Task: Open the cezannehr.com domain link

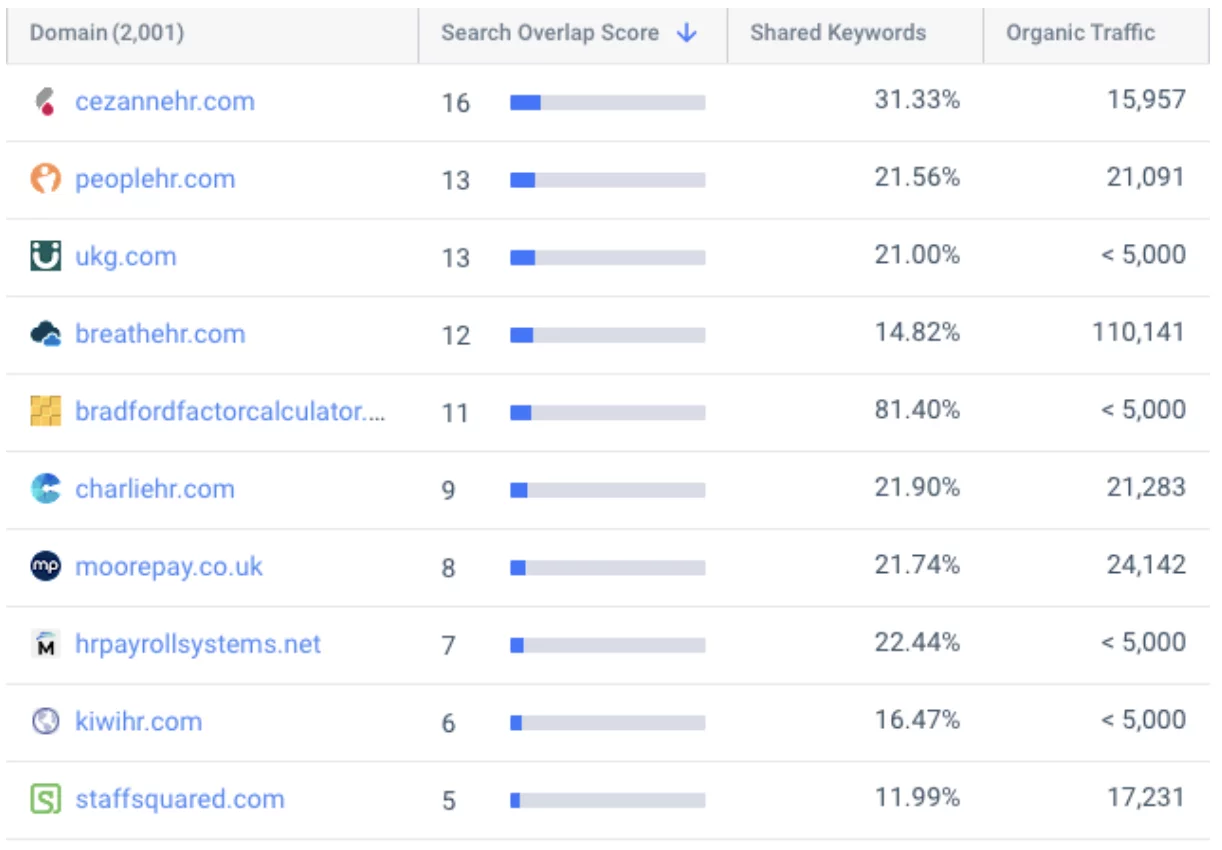Action: click(165, 102)
